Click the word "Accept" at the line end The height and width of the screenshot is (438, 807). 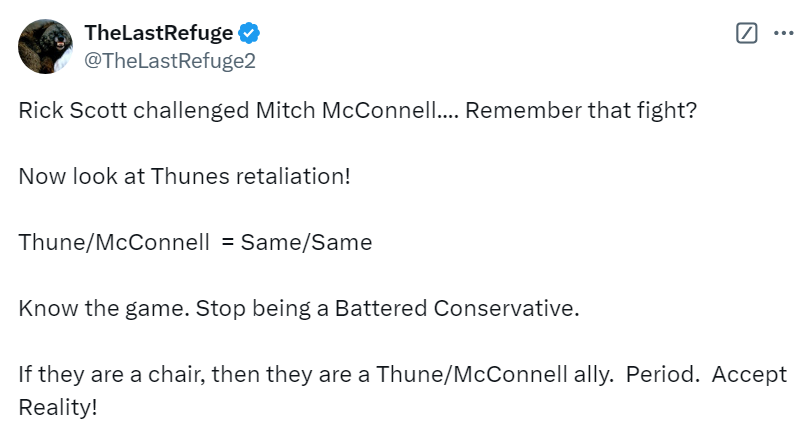coord(749,375)
